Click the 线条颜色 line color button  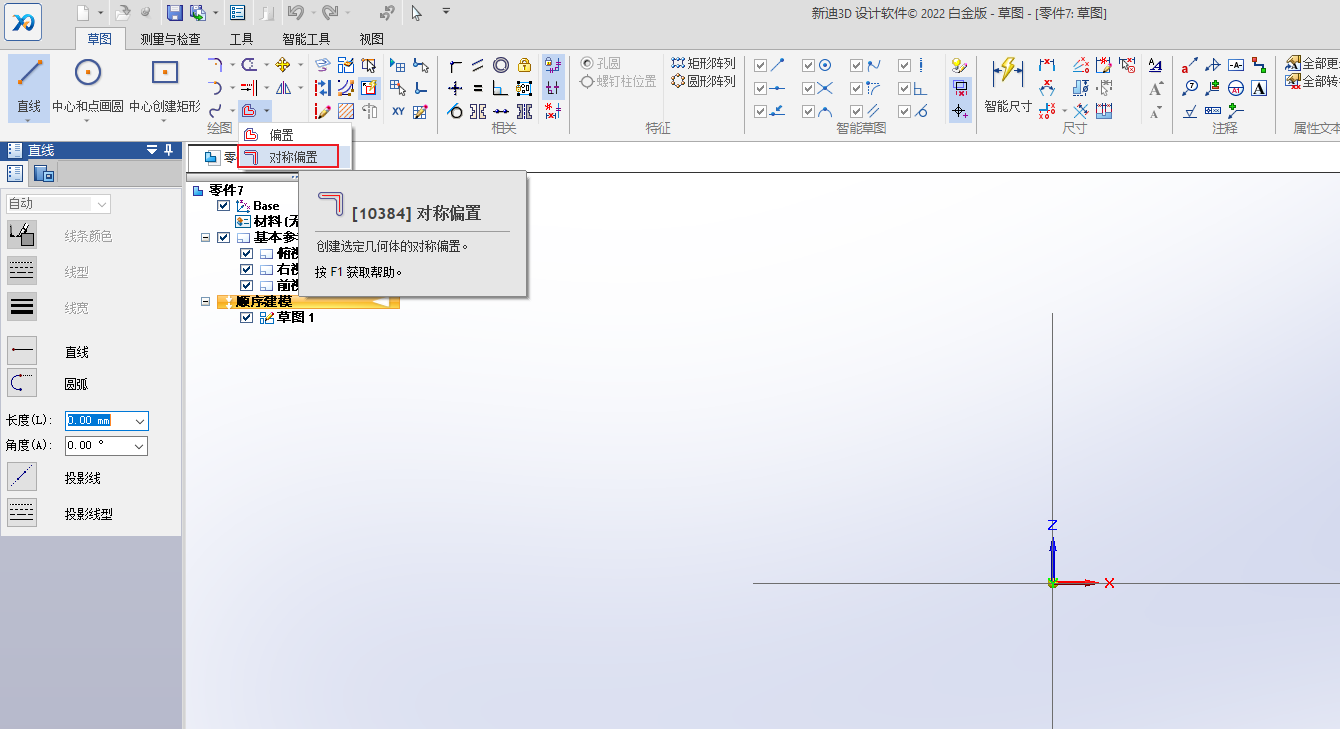click(x=22, y=235)
